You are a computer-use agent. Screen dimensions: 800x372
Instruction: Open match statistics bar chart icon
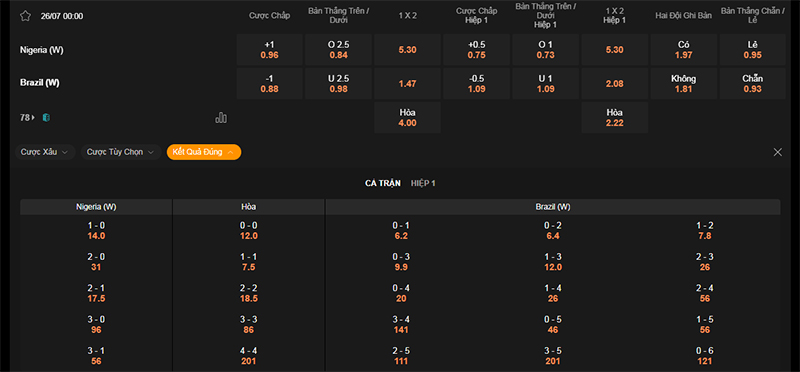pos(221,118)
